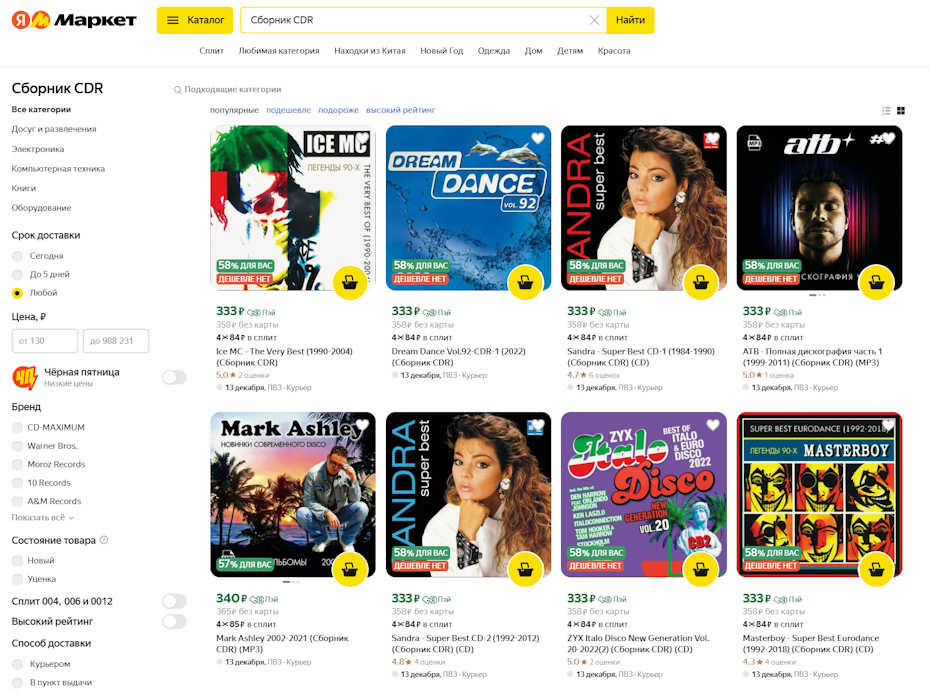Screen dimensions: 930x692
Task: Favorite Mark Ashley album heart icon
Action: [362, 425]
